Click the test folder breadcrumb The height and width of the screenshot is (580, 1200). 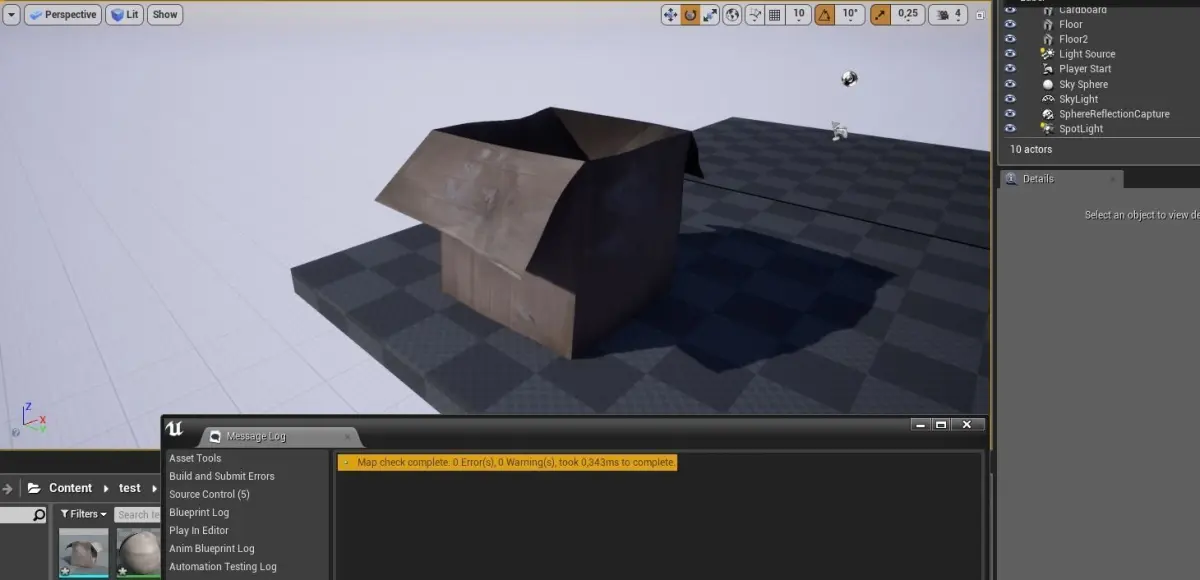click(130, 488)
